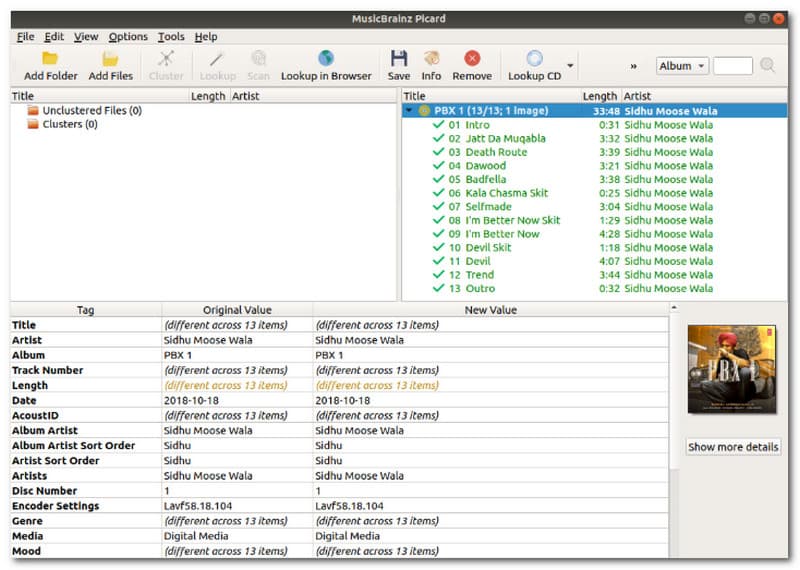Select track 06 Kala Chasma Skit
Viewport: 800px width, 570px height.
tap(594, 193)
